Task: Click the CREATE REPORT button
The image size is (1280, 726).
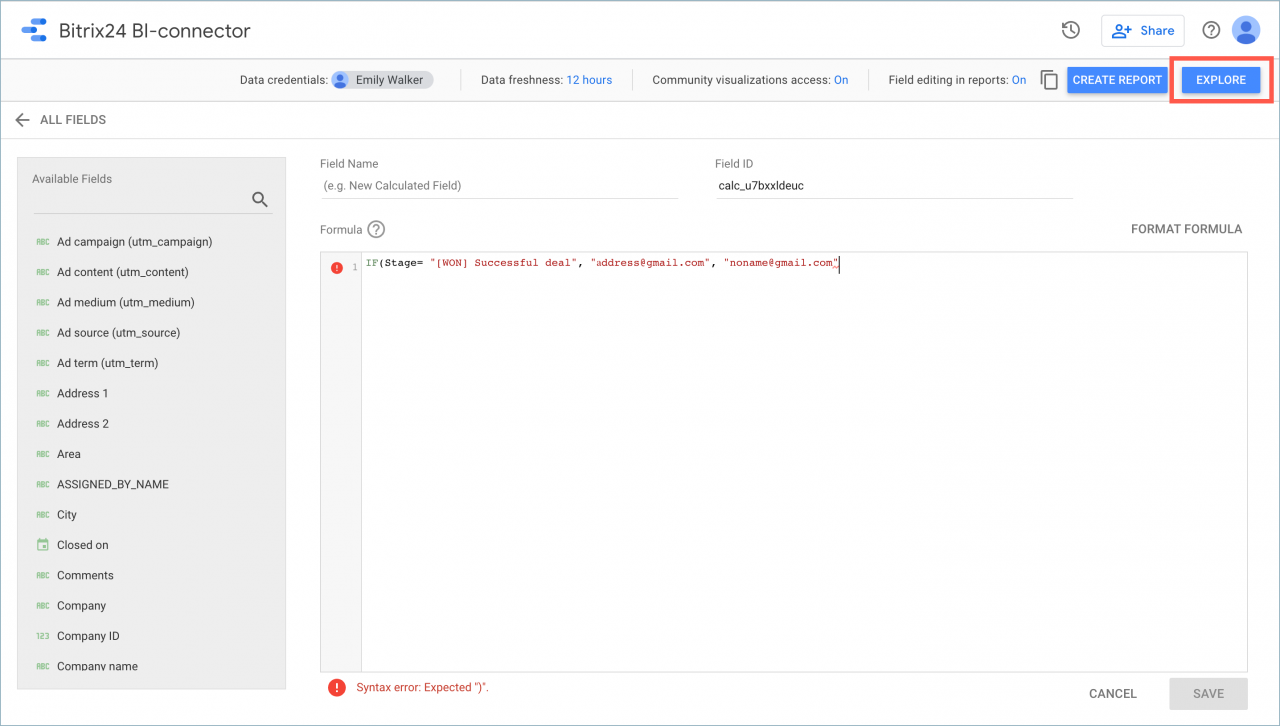Action: point(1117,80)
